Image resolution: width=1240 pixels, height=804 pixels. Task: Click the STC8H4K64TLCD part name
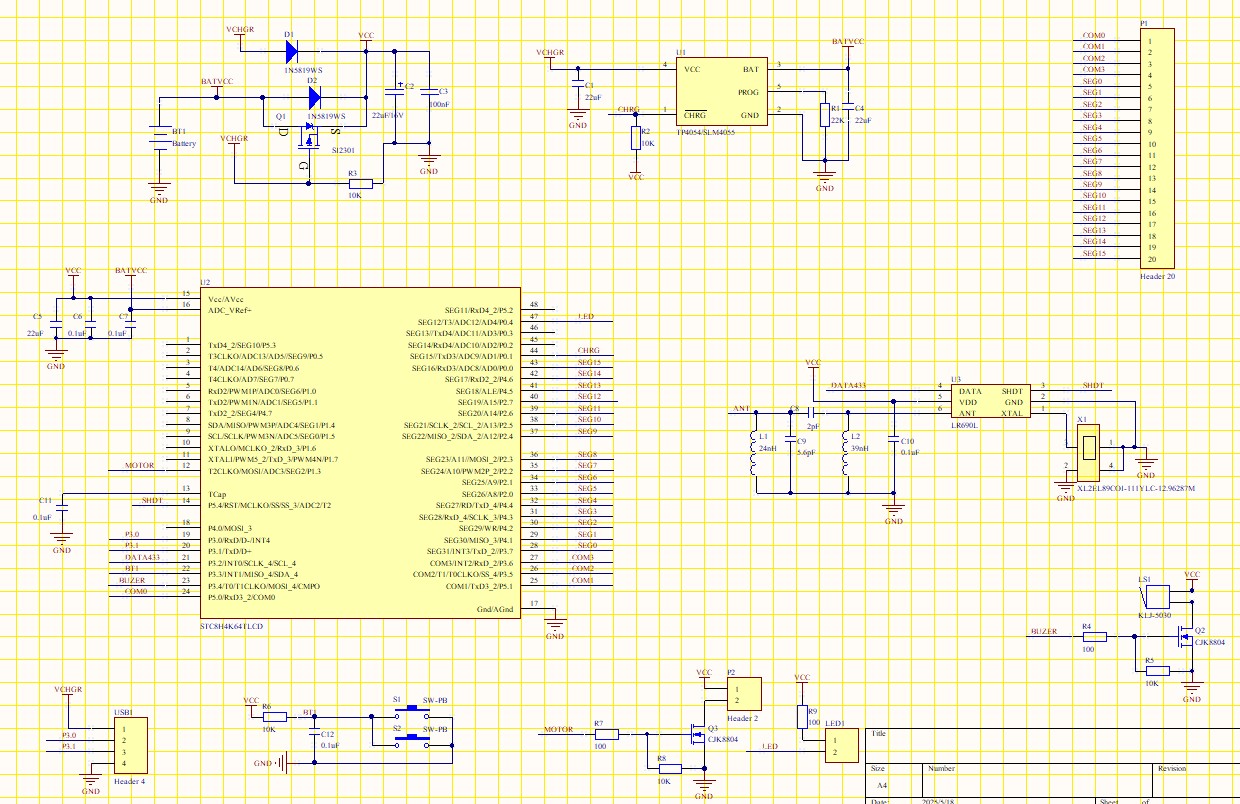point(231,625)
